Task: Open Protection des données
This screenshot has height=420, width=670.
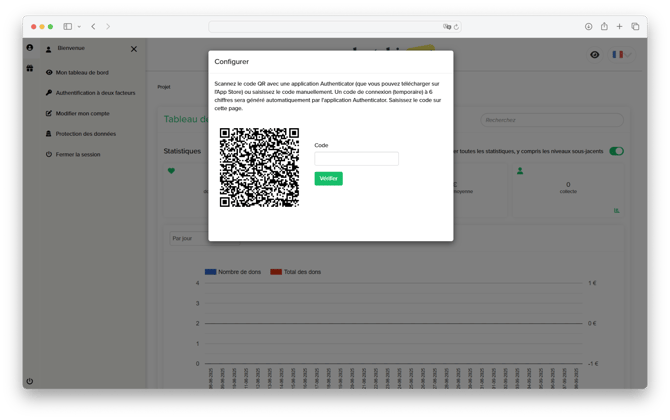Action: pyautogui.click(x=81, y=134)
